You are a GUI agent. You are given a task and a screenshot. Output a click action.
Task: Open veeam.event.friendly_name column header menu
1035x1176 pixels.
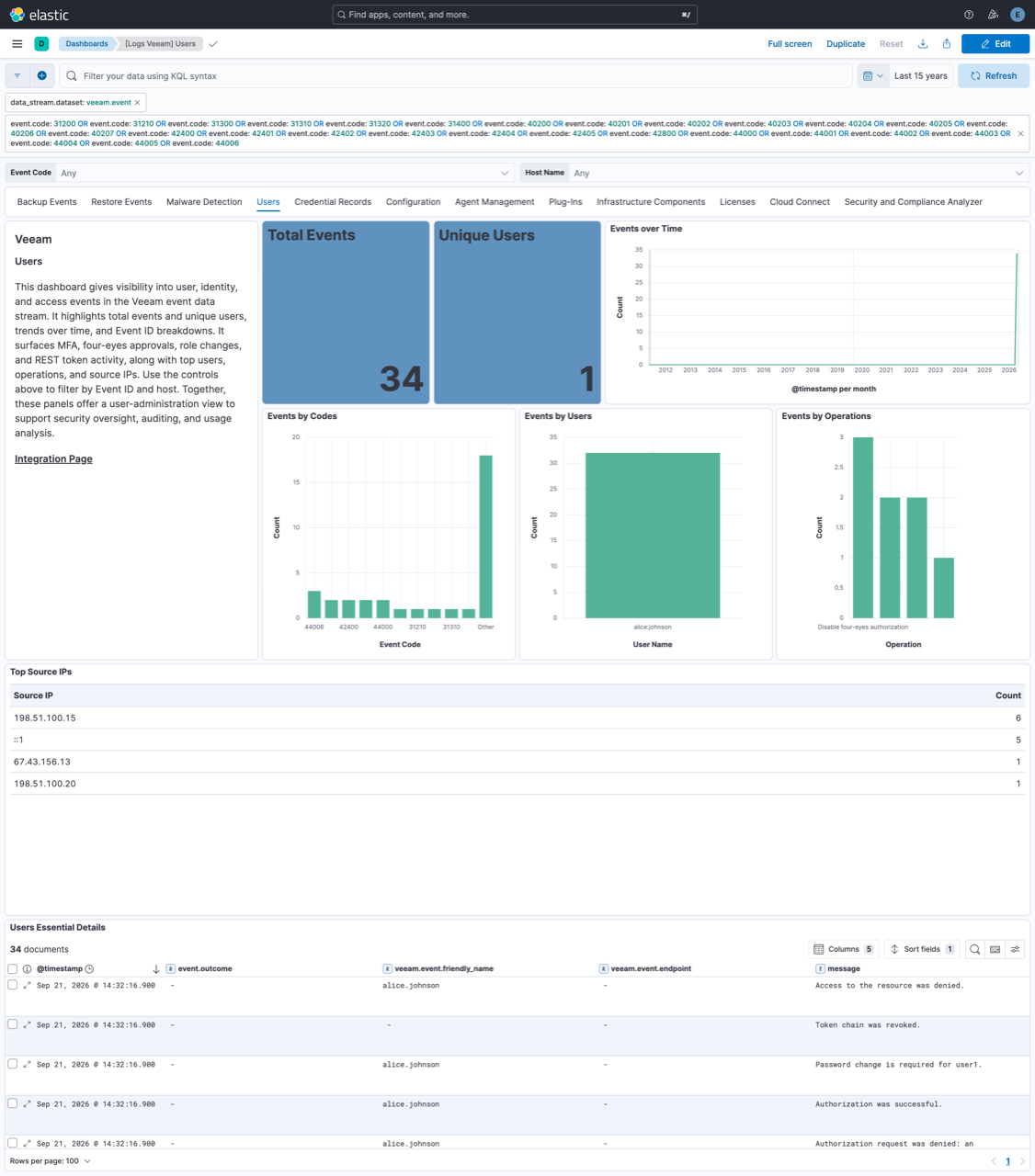tap(444, 969)
